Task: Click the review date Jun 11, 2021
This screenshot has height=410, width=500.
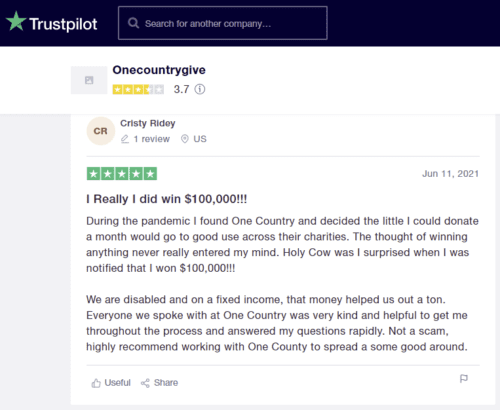Action: (x=450, y=174)
